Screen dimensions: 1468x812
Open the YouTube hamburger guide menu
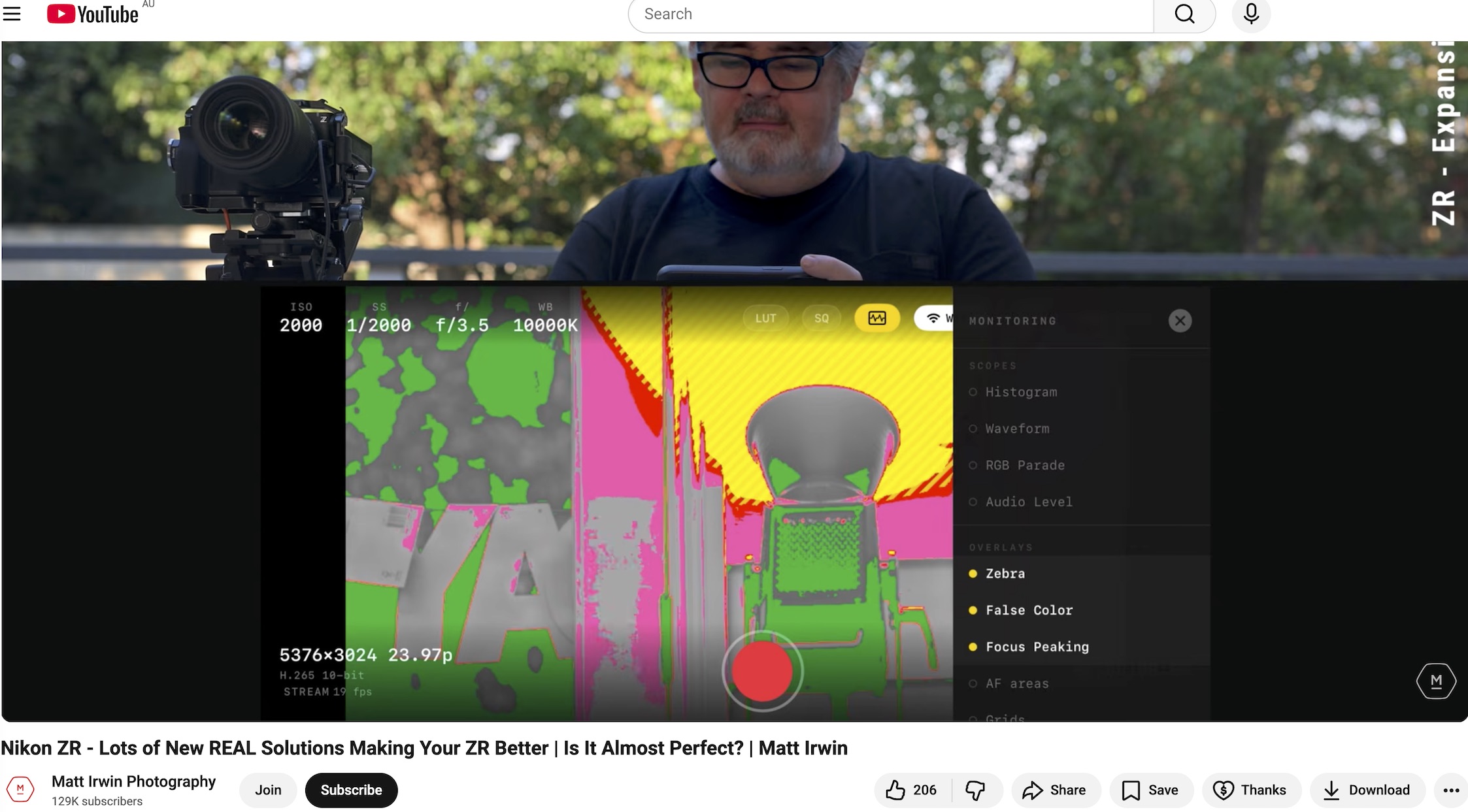[x=12, y=14]
